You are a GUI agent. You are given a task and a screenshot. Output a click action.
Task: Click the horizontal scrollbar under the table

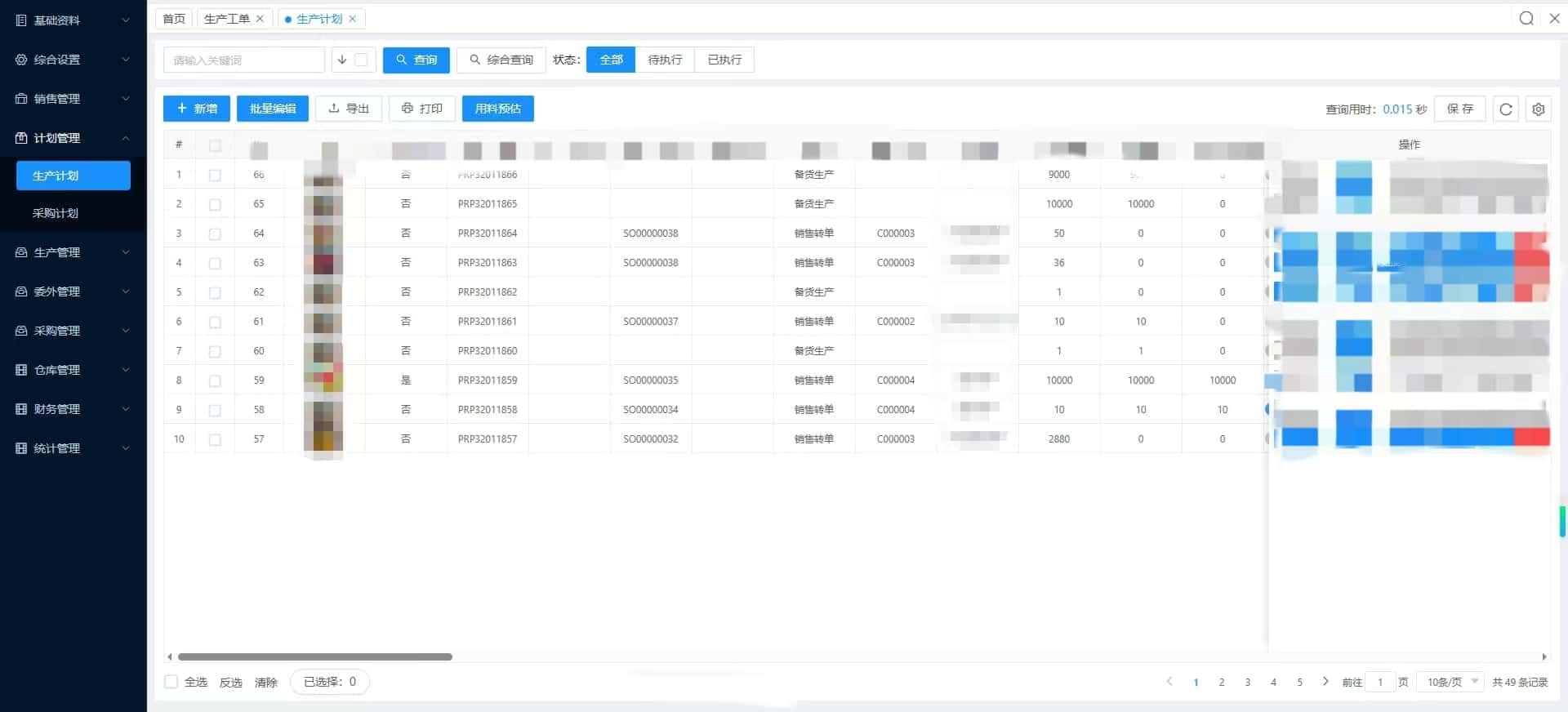pos(315,656)
